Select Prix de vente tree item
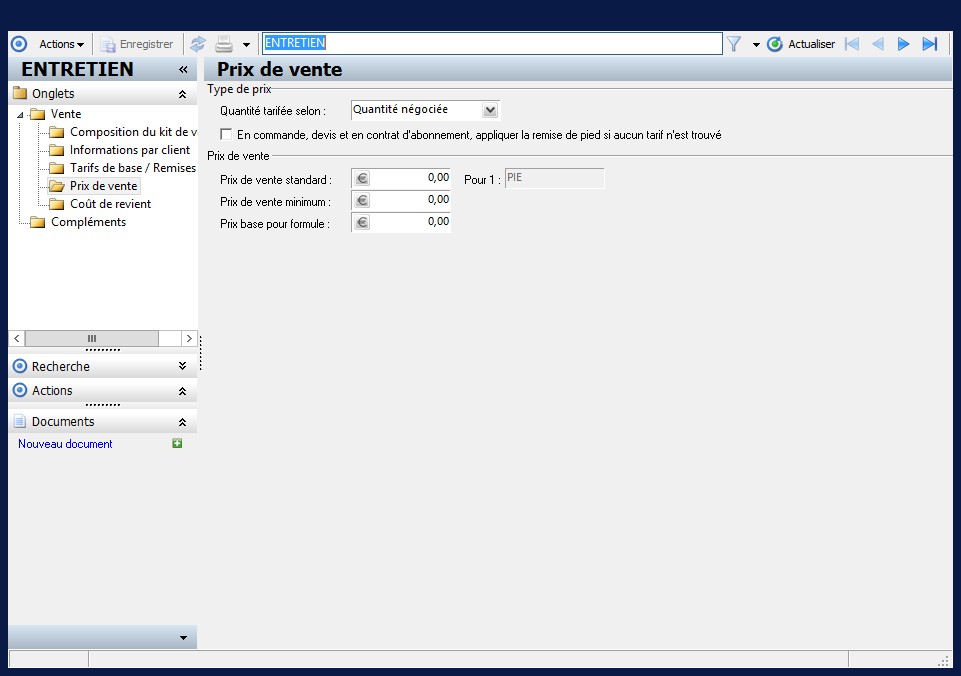The height and width of the screenshot is (676, 961). pos(94,186)
